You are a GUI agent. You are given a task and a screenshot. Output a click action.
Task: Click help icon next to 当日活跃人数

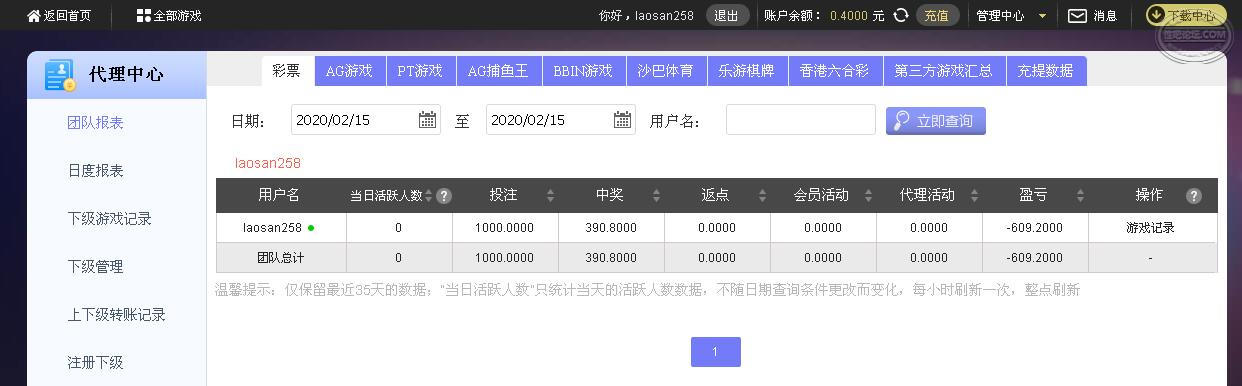click(x=444, y=196)
